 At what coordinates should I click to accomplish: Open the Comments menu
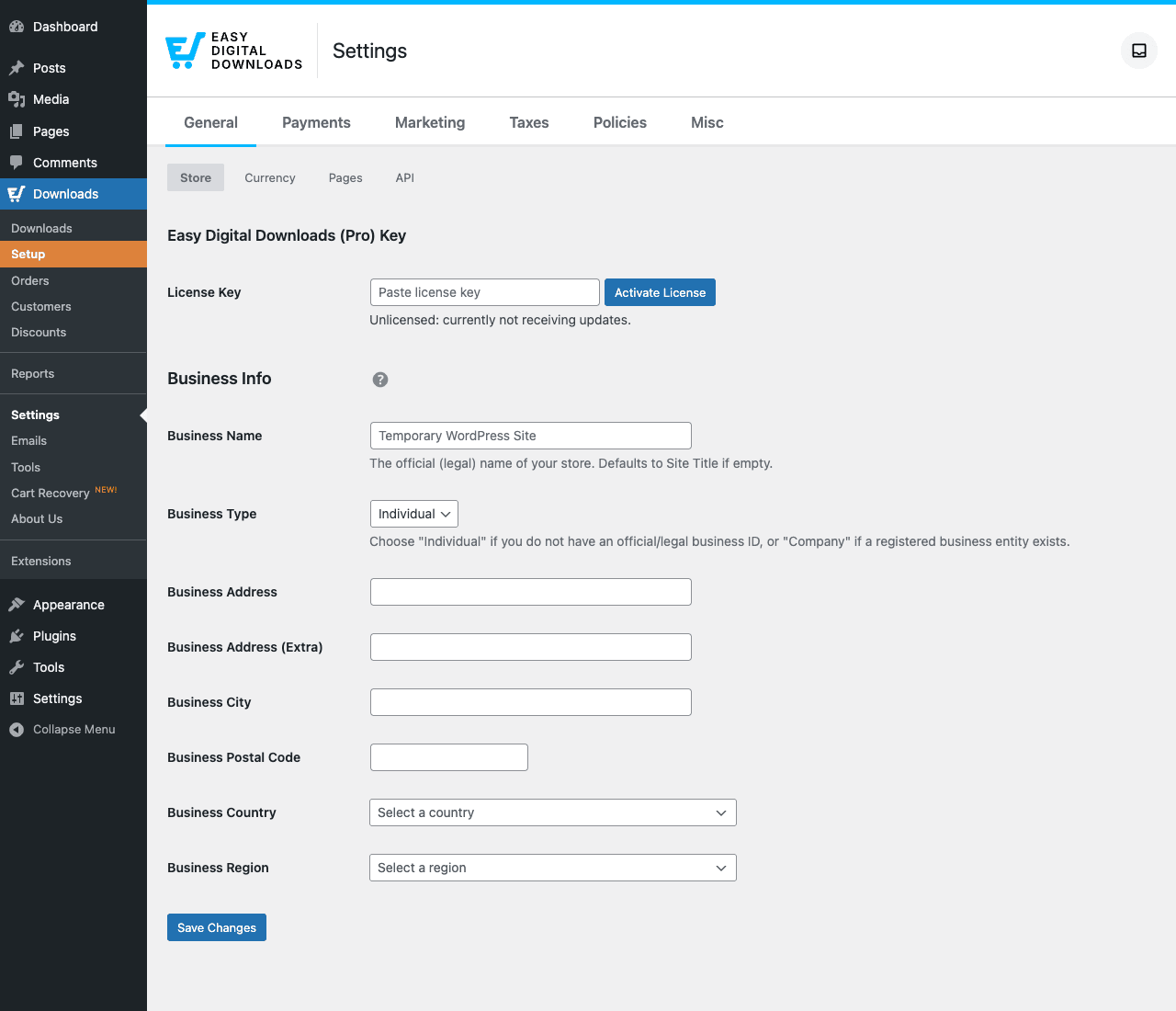click(x=73, y=163)
